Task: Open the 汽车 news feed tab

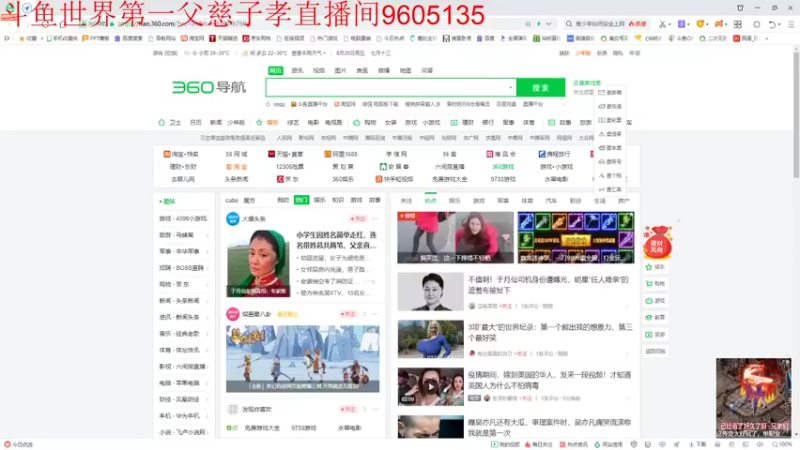Action: pyautogui.click(x=552, y=201)
